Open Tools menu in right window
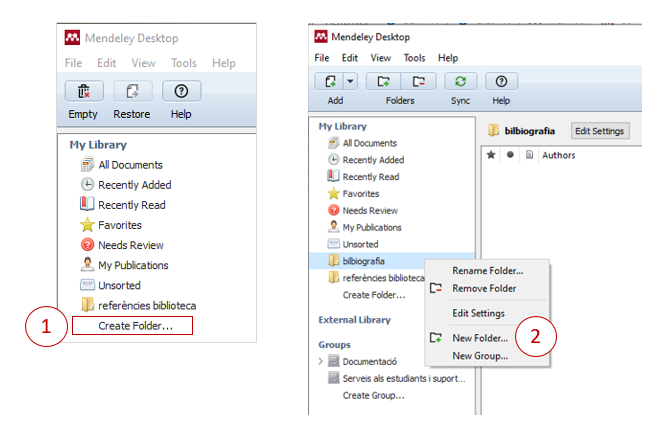The height and width of the screenshot is (435, 663). click(414, 58)
